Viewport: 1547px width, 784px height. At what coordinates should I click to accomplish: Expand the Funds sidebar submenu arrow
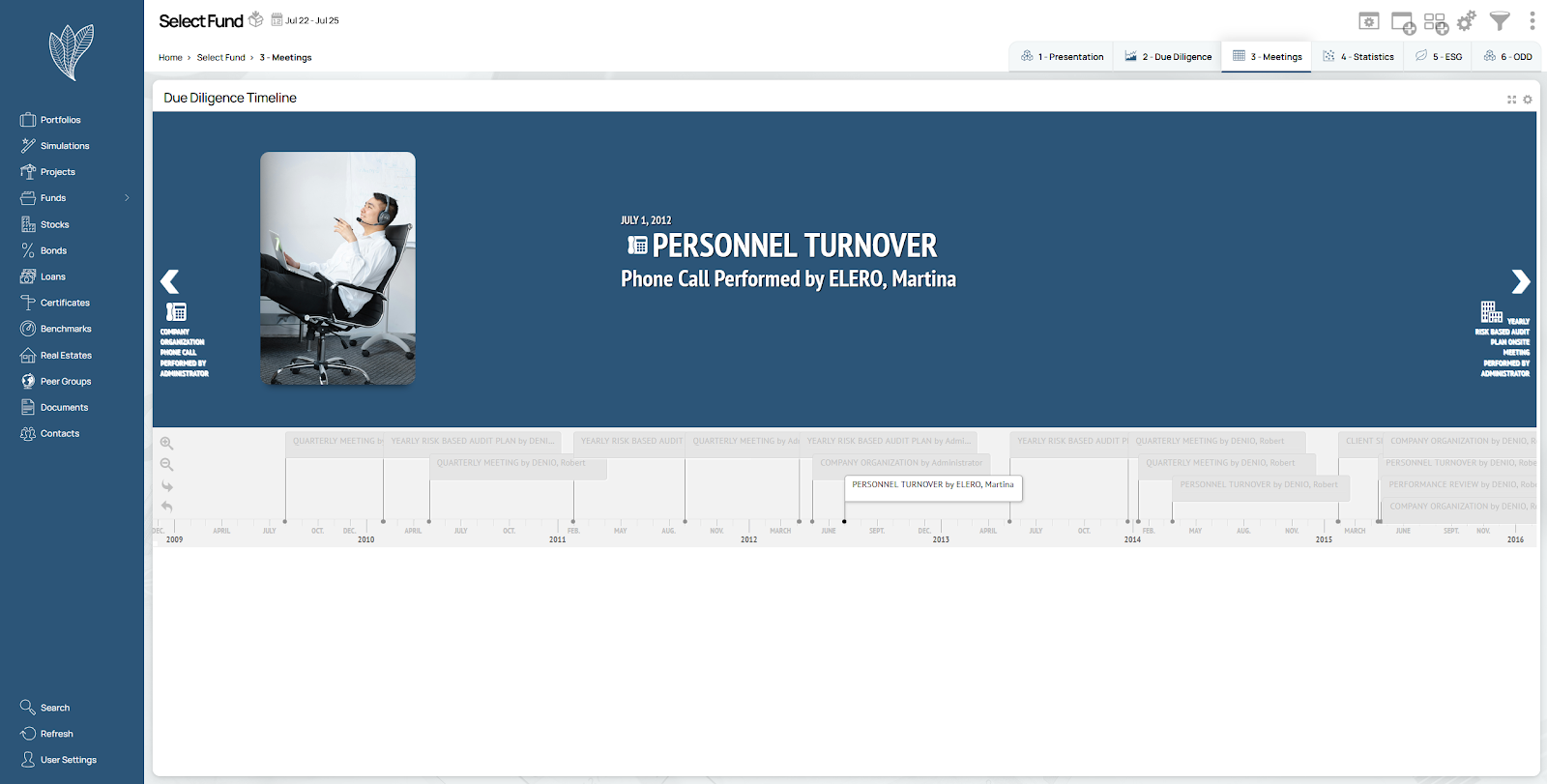[127, 198]
